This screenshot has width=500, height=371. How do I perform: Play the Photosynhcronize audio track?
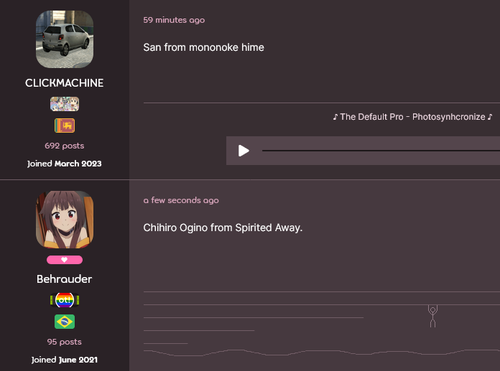[x=244, y=151]
